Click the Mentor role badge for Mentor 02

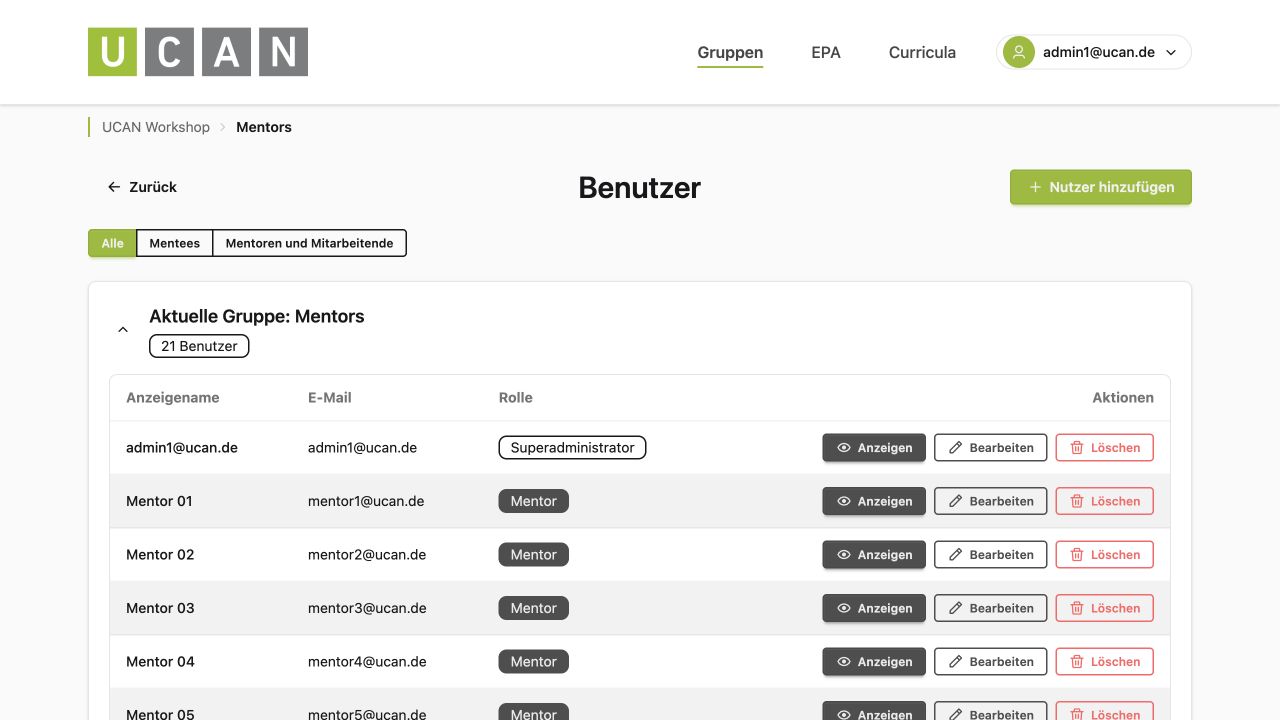(x=534, y=555)
